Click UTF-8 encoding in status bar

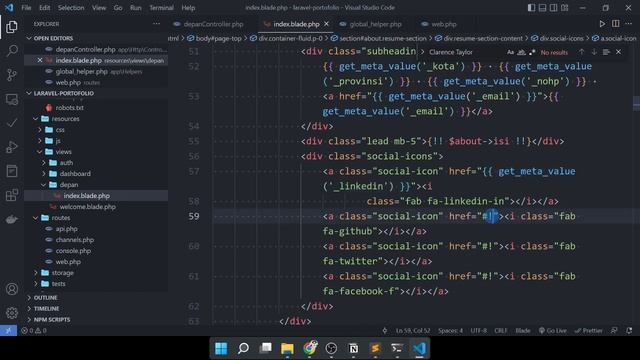[479, 331]
